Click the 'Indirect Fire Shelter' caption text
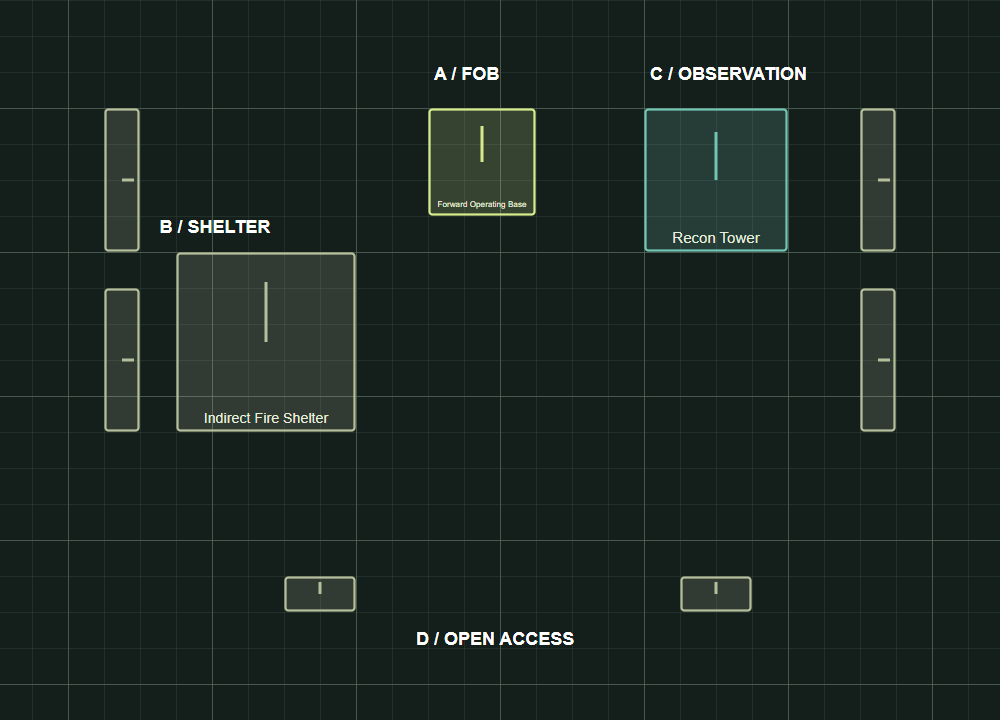Image resolution: width=1000 pixels, height=720 pixels. (x=266, y=418)
